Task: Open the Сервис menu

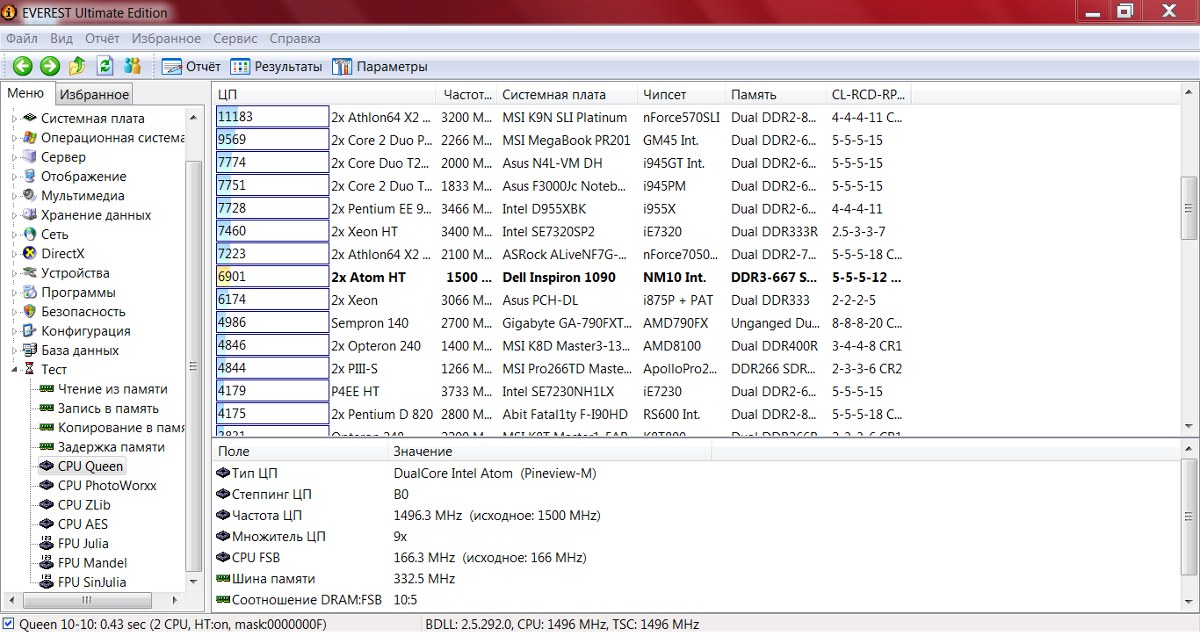Action: (235, 38)
